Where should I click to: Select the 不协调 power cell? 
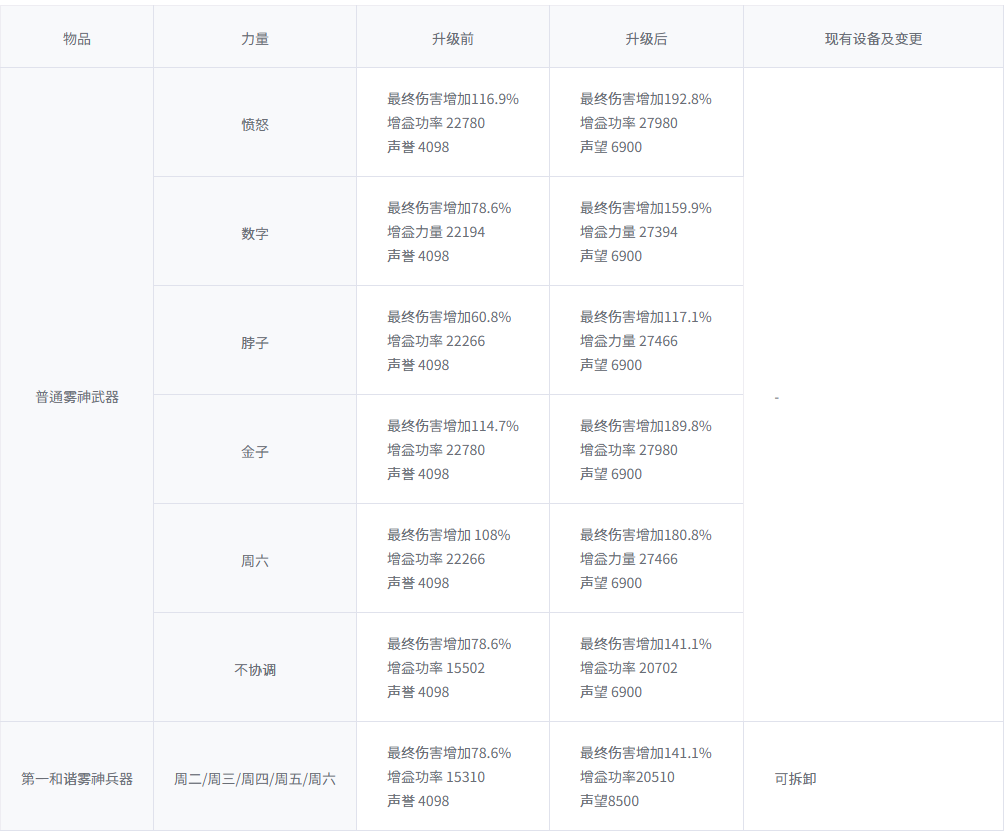[254, 667]
